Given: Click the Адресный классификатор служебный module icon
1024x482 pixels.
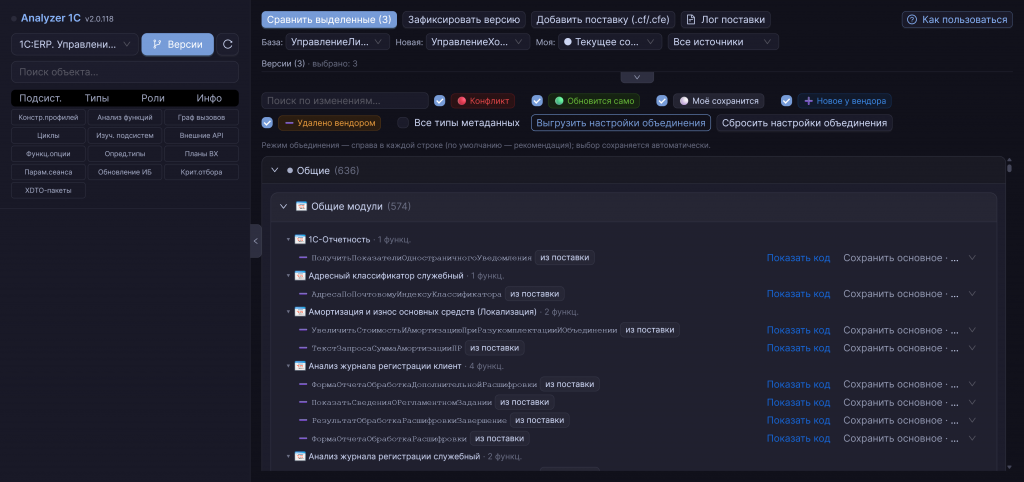Looking at the screenshot, I should pyautogui.click(x=300, y=276).
